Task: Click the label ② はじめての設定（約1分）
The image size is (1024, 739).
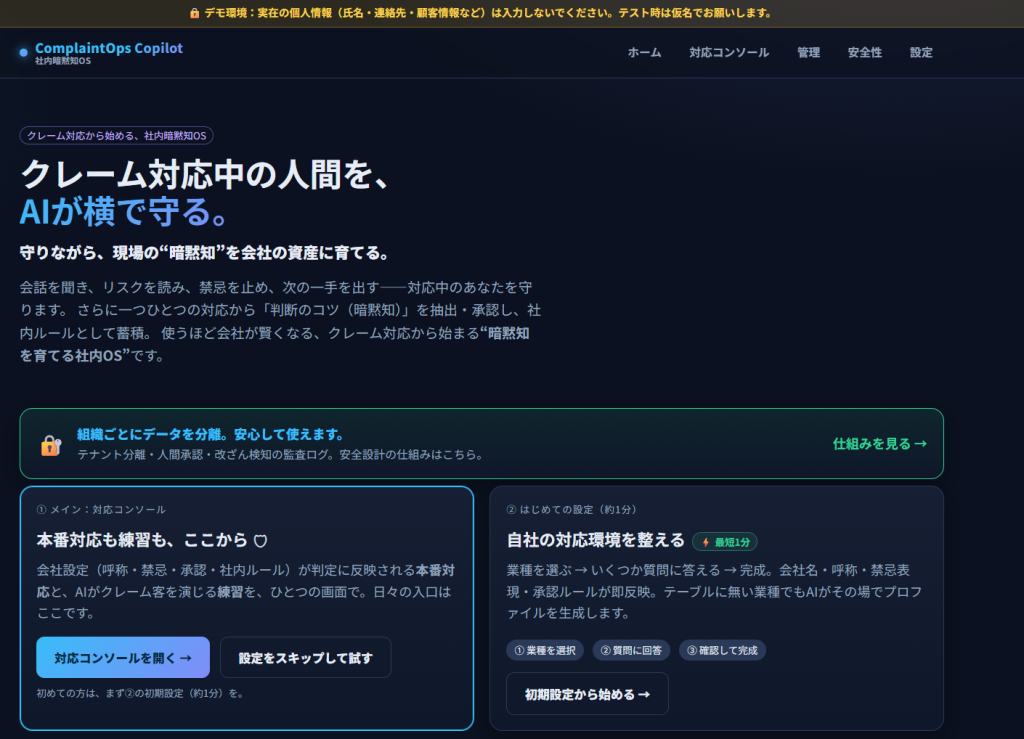Action: click(x=571, y=509)
